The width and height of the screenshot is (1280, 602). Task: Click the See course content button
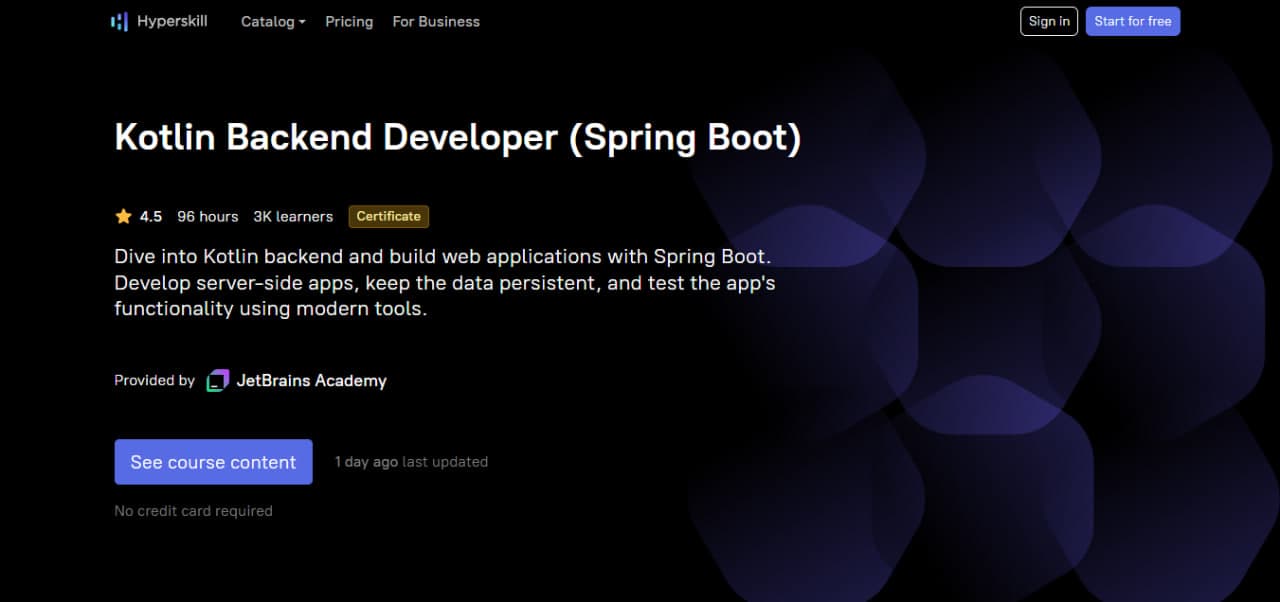coord(213,462)
